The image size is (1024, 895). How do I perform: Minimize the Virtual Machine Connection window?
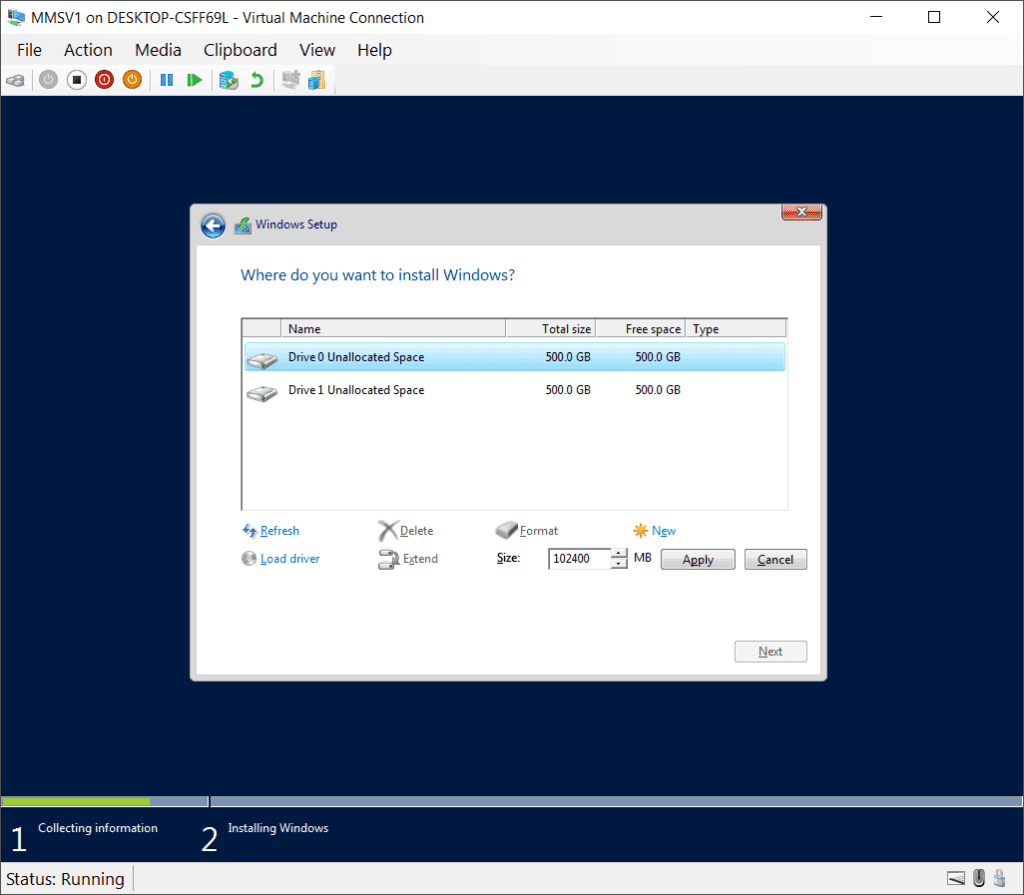click(x=876, y=18)
